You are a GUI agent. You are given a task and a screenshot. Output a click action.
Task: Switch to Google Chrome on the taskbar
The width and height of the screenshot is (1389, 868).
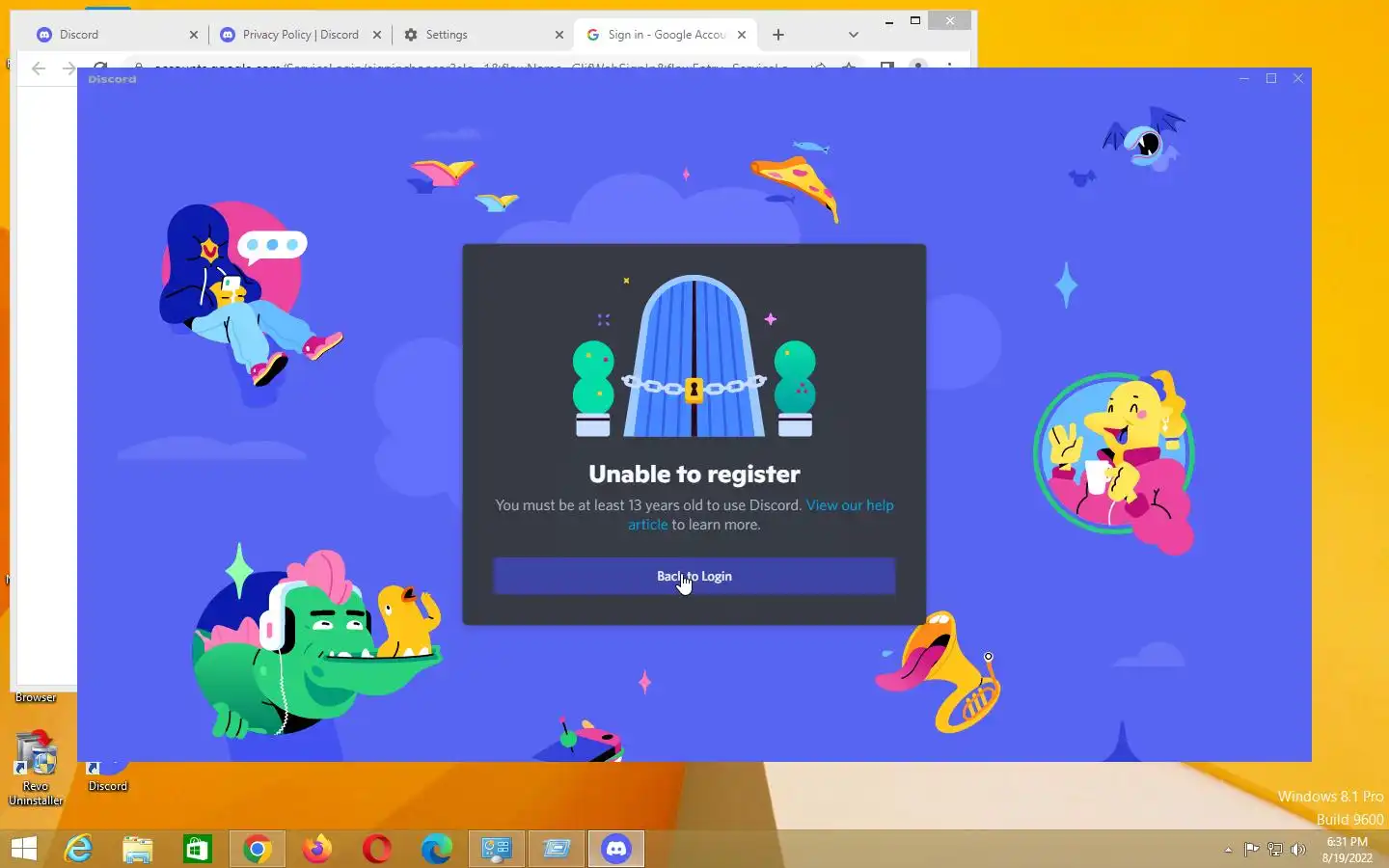(258, 849)
